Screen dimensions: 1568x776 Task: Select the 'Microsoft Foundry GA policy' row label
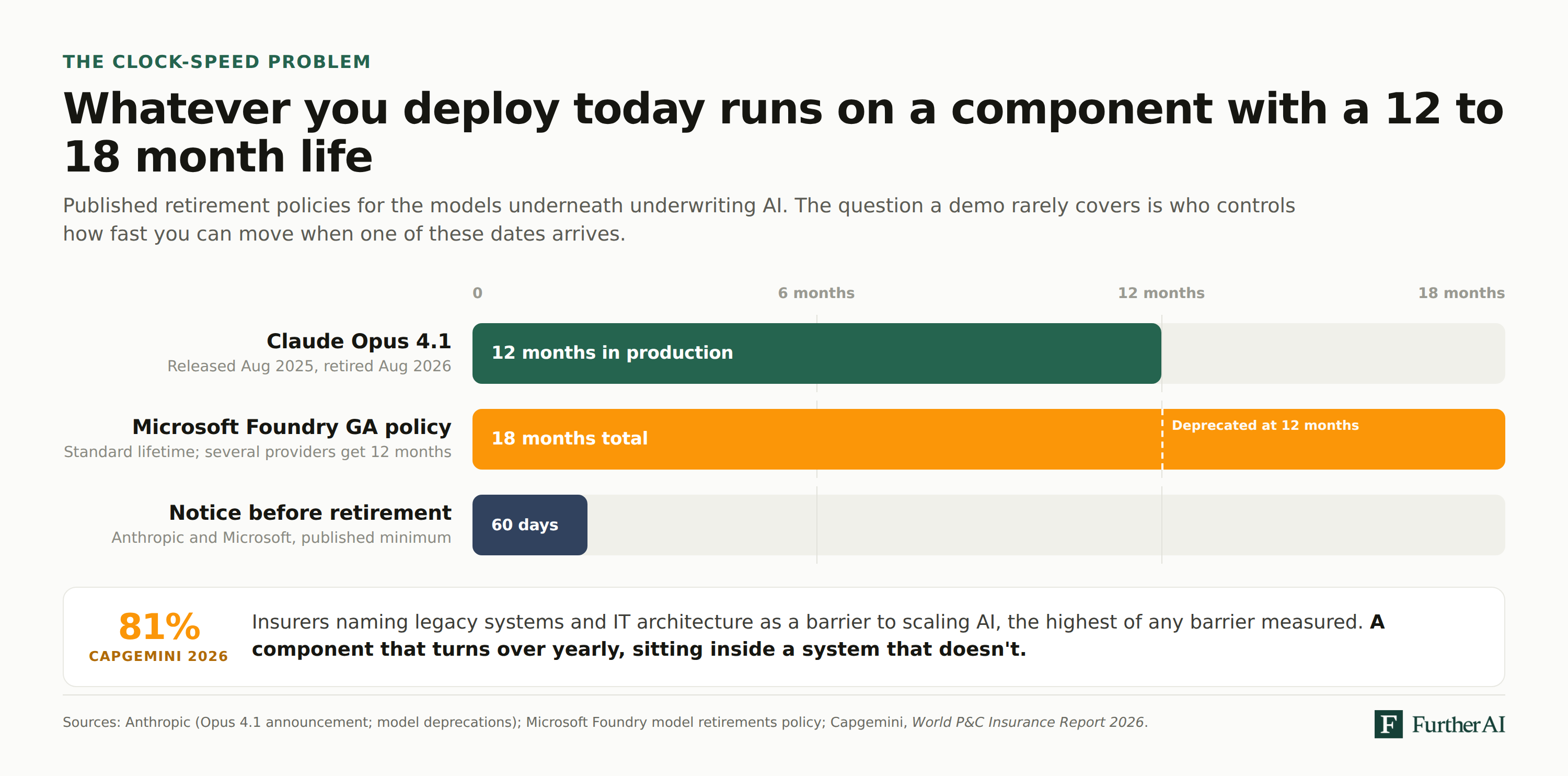click(292, 427)
